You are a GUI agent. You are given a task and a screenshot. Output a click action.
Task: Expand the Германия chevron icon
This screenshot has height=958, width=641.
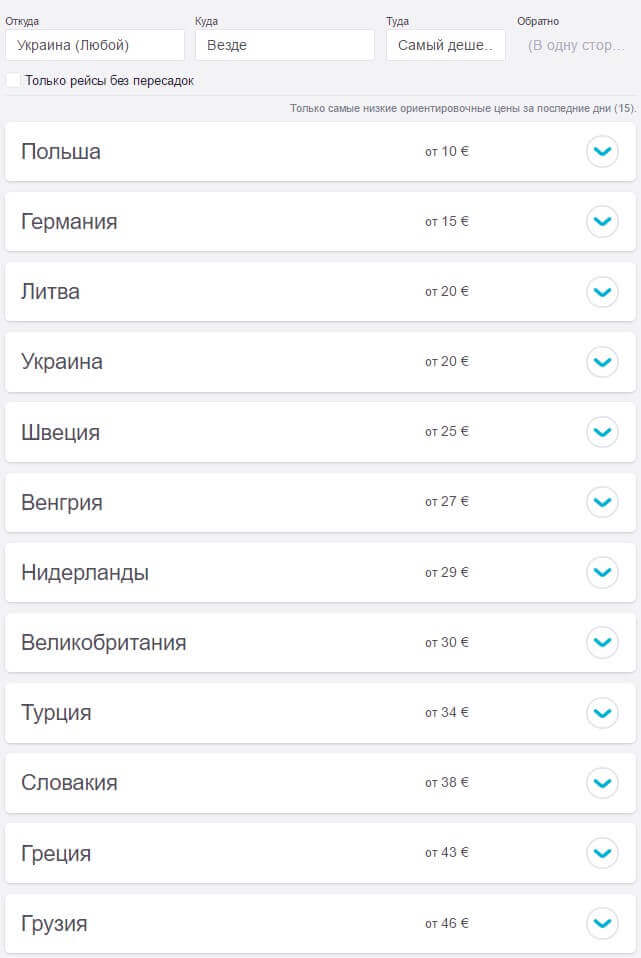(601, 221)
